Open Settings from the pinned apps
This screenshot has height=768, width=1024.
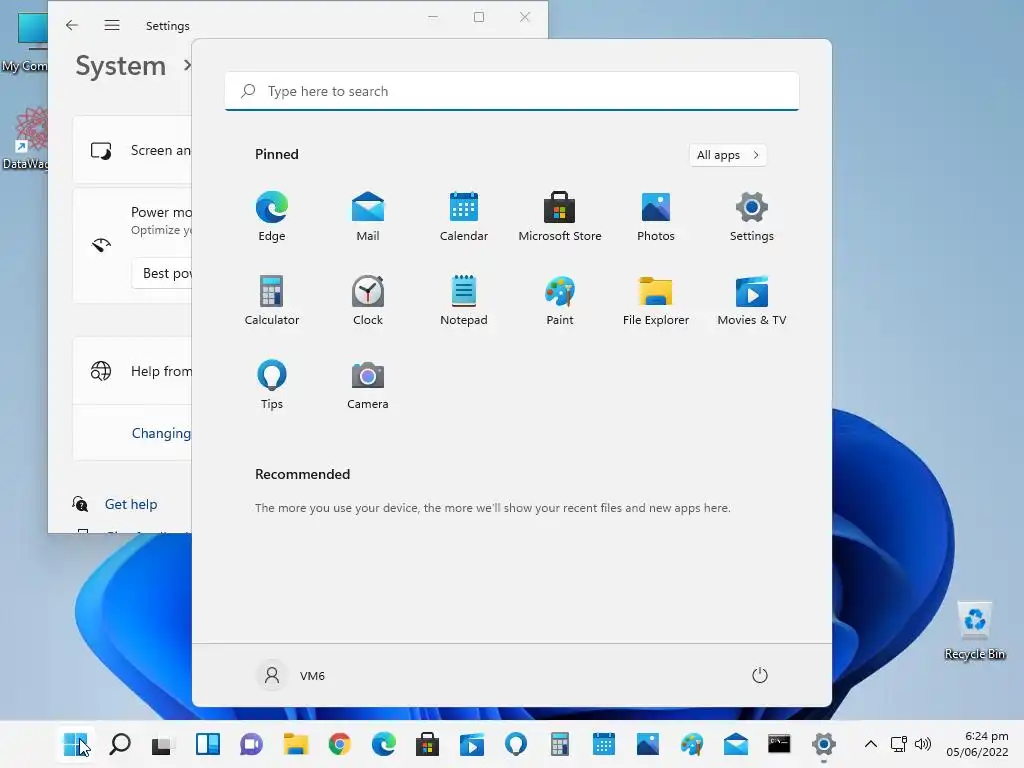pyautogui.click(x=752, y=216)
